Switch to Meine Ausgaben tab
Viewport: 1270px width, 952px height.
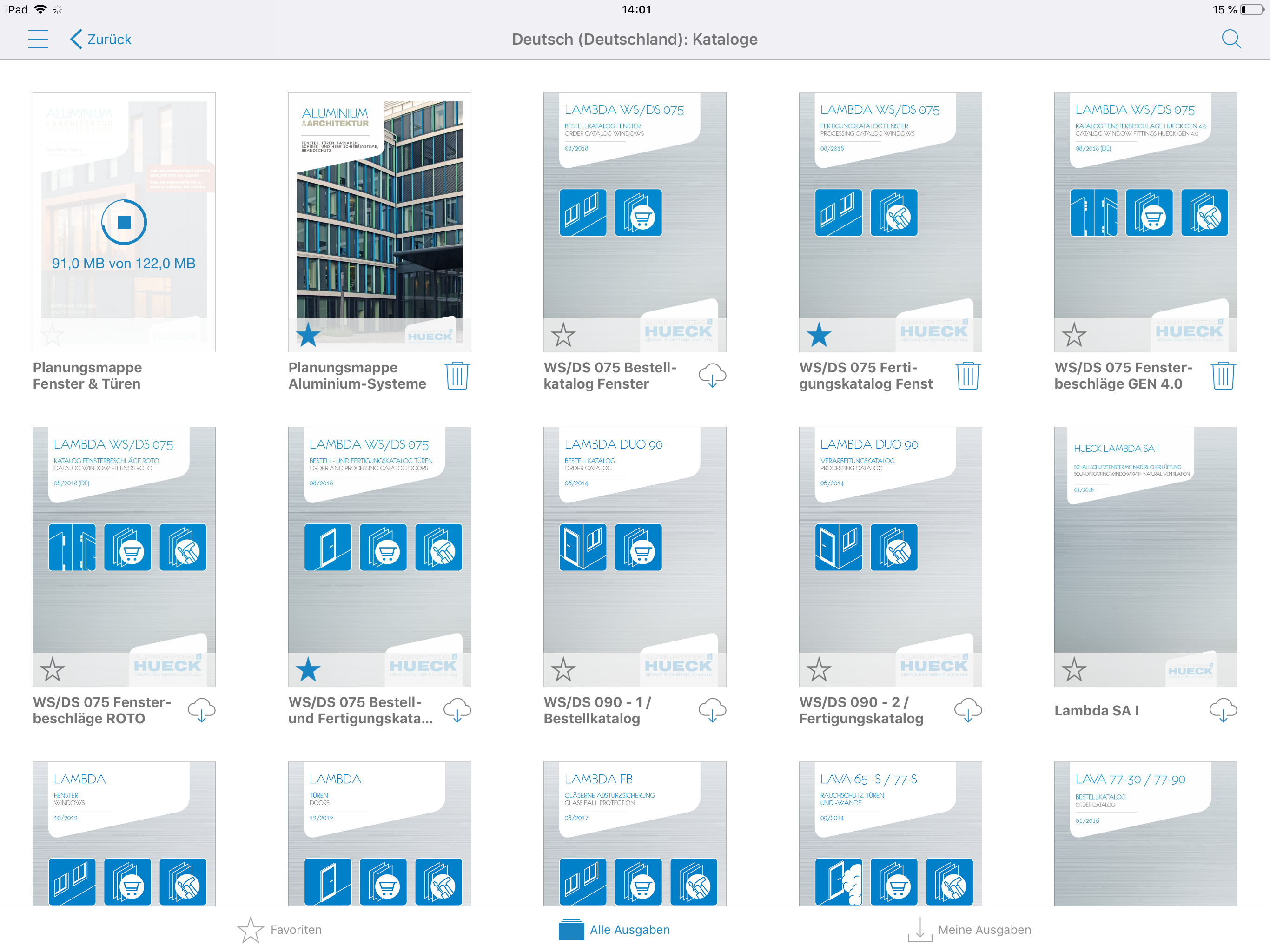click(969, 930)
